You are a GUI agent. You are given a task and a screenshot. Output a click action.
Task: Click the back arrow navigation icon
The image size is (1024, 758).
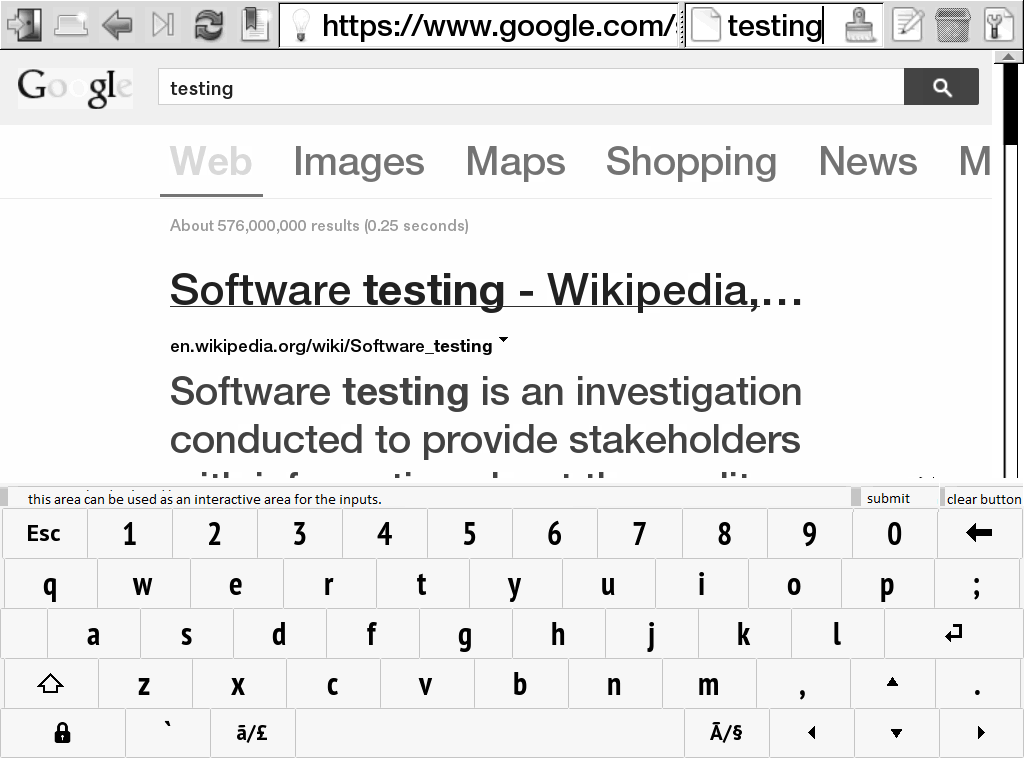(117, 24)
